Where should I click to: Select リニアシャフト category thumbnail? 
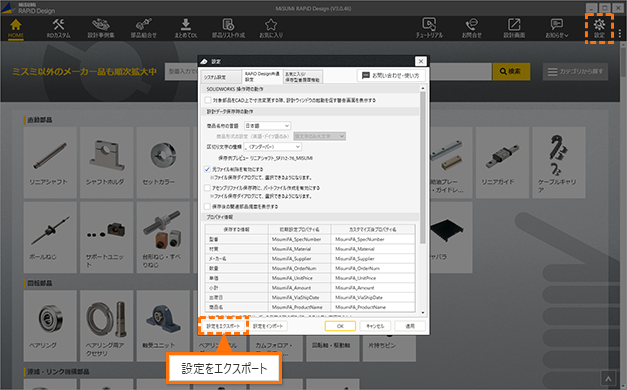(50, 162)
